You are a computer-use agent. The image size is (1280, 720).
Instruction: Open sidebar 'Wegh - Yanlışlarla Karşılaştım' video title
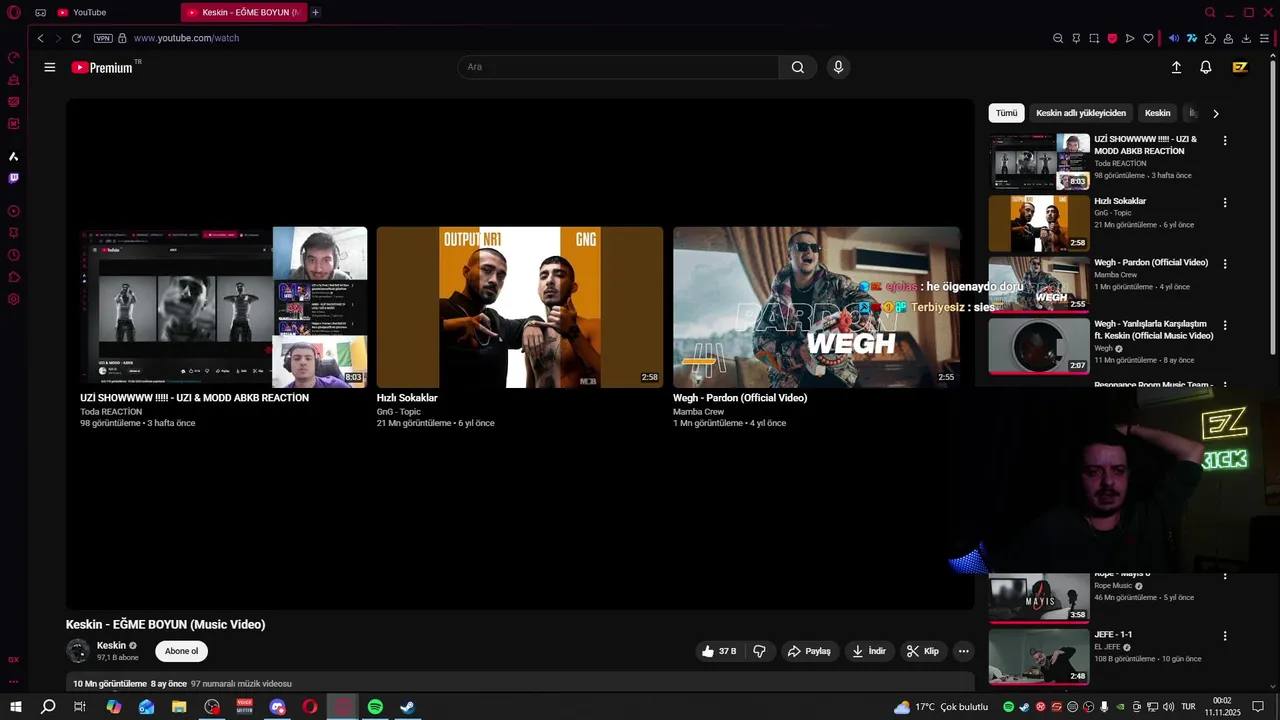(1153, 330)
